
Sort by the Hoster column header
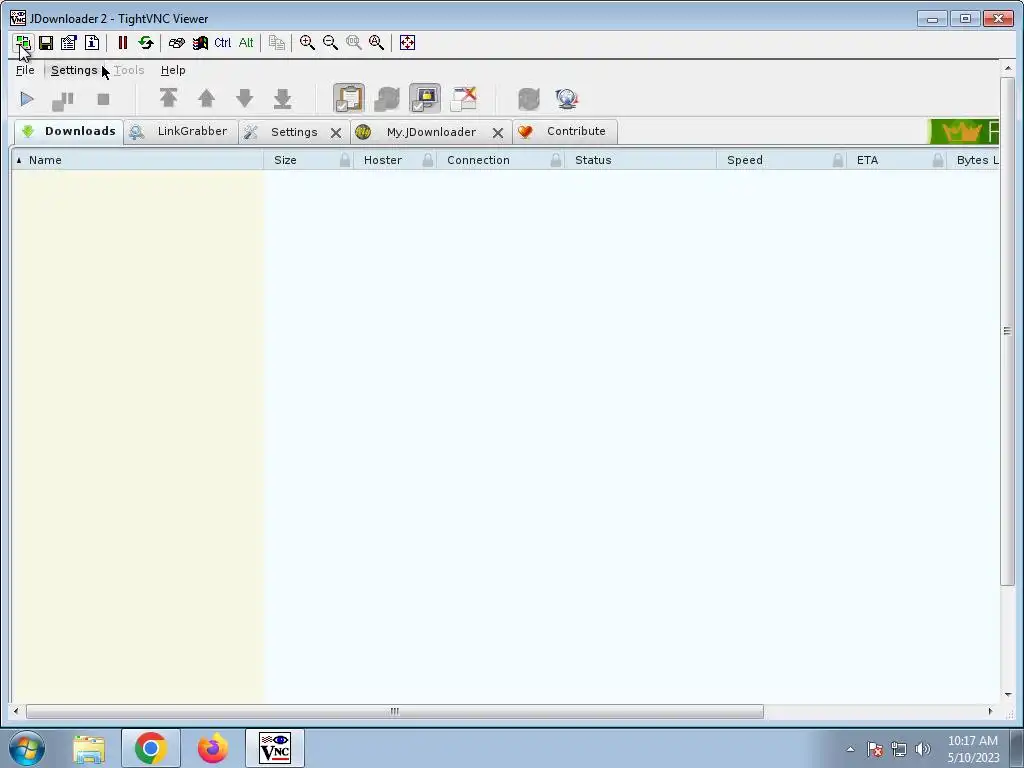pyautogui.click(x=383, y=160)
